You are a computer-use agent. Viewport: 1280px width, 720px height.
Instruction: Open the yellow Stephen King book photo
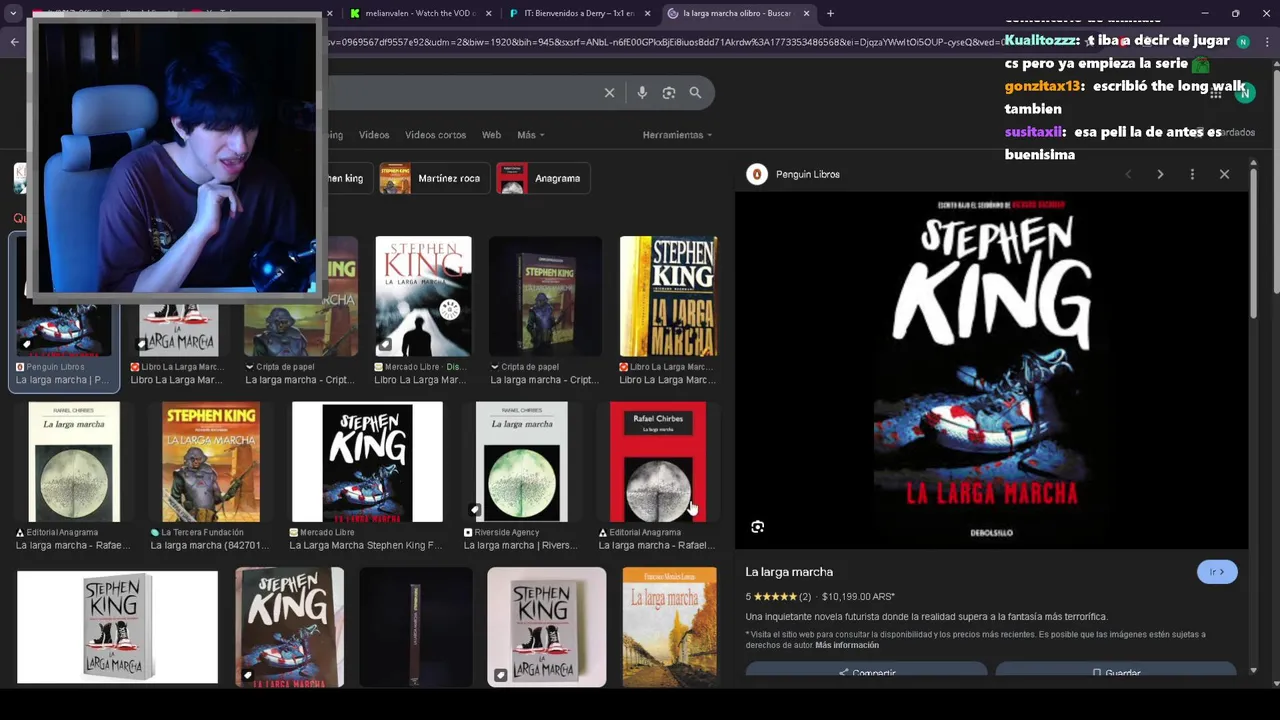[668, 296]
